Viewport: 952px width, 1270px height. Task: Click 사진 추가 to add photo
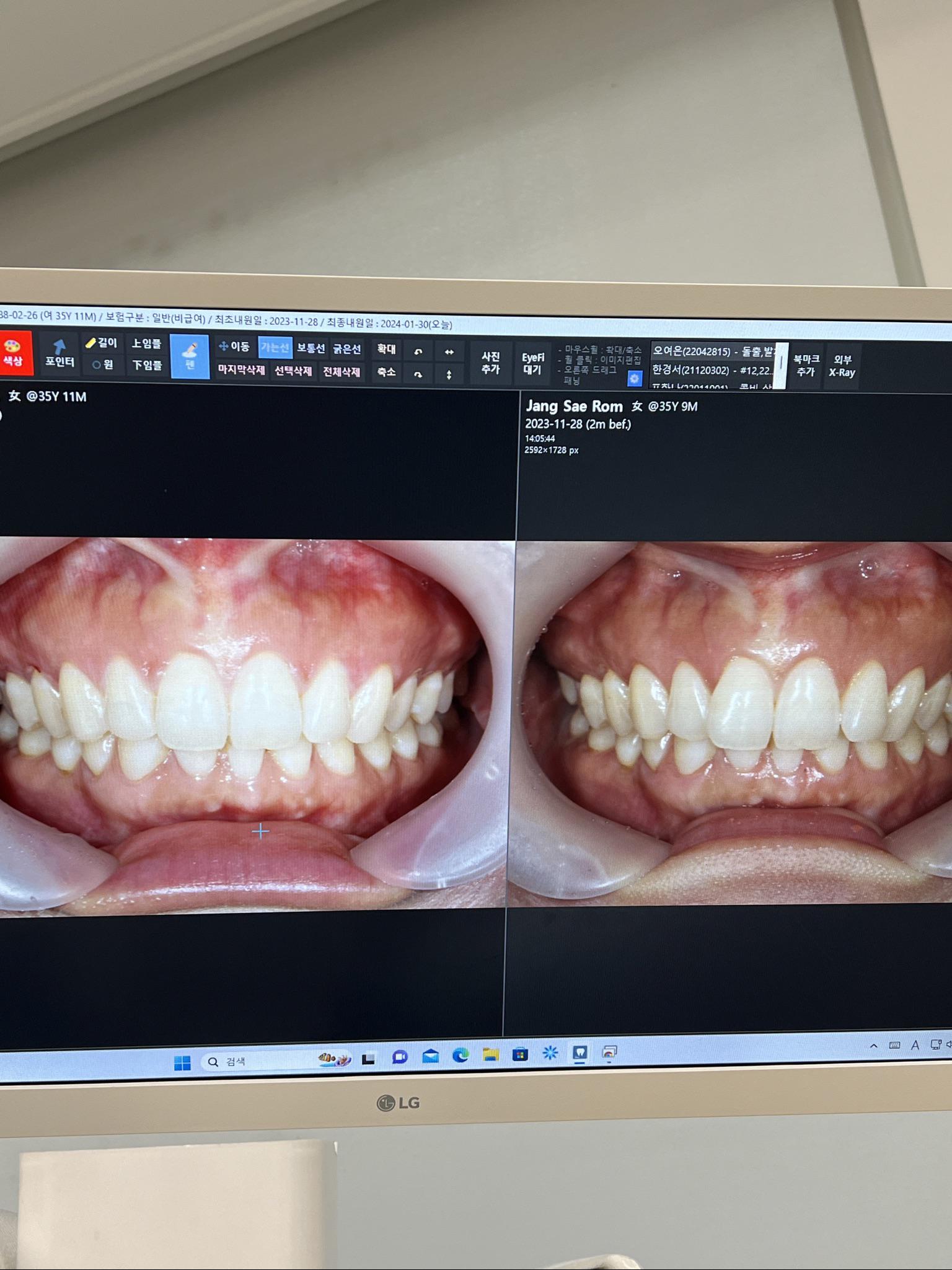pos(490,363)
